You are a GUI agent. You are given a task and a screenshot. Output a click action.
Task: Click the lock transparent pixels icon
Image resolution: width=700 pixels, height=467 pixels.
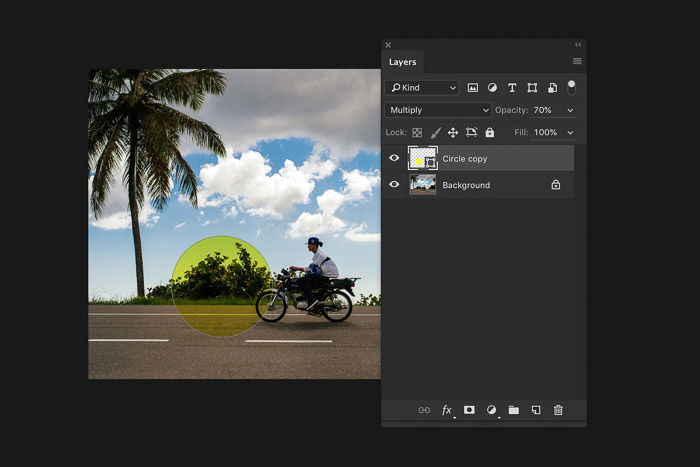(417, 132)
